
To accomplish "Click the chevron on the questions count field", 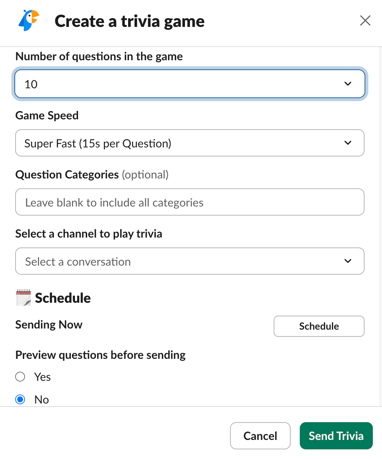I will (348, 84).
